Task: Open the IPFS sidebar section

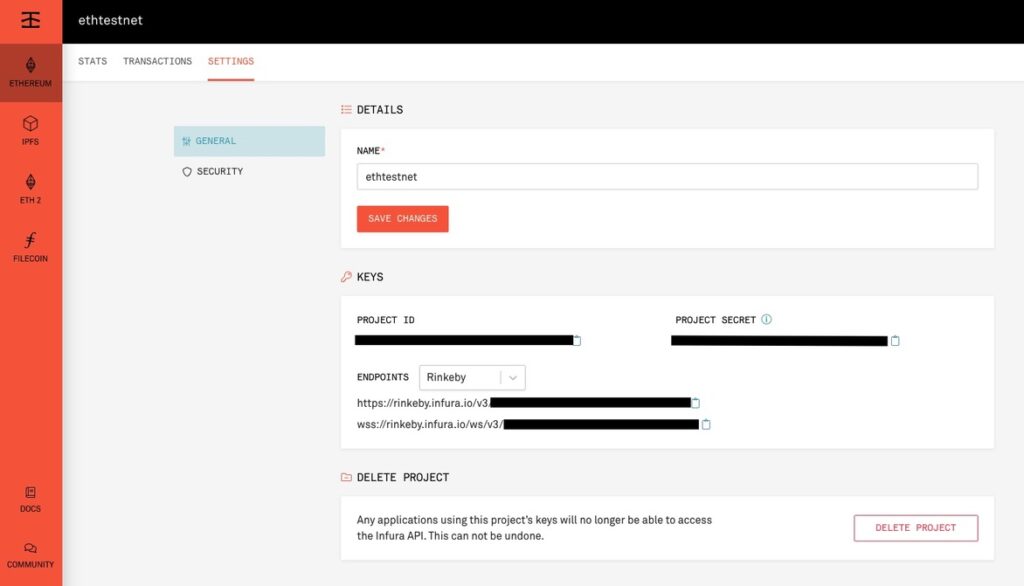Action: tap(31, 131)
